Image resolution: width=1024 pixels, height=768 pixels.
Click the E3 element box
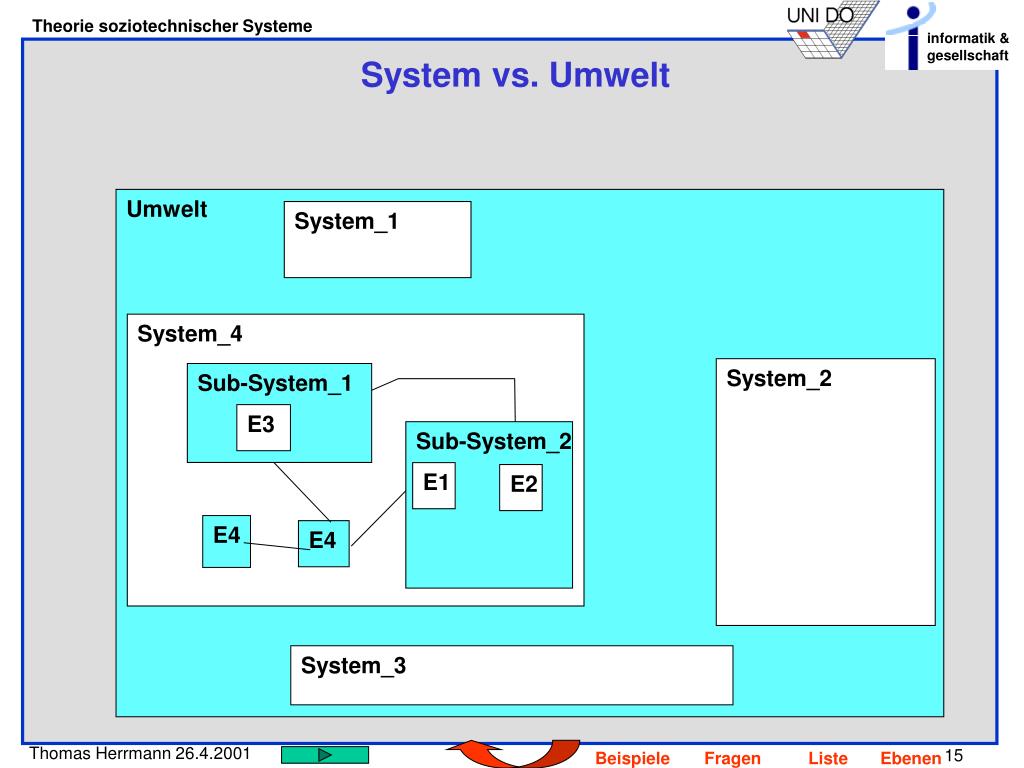(x=263, y=428)
